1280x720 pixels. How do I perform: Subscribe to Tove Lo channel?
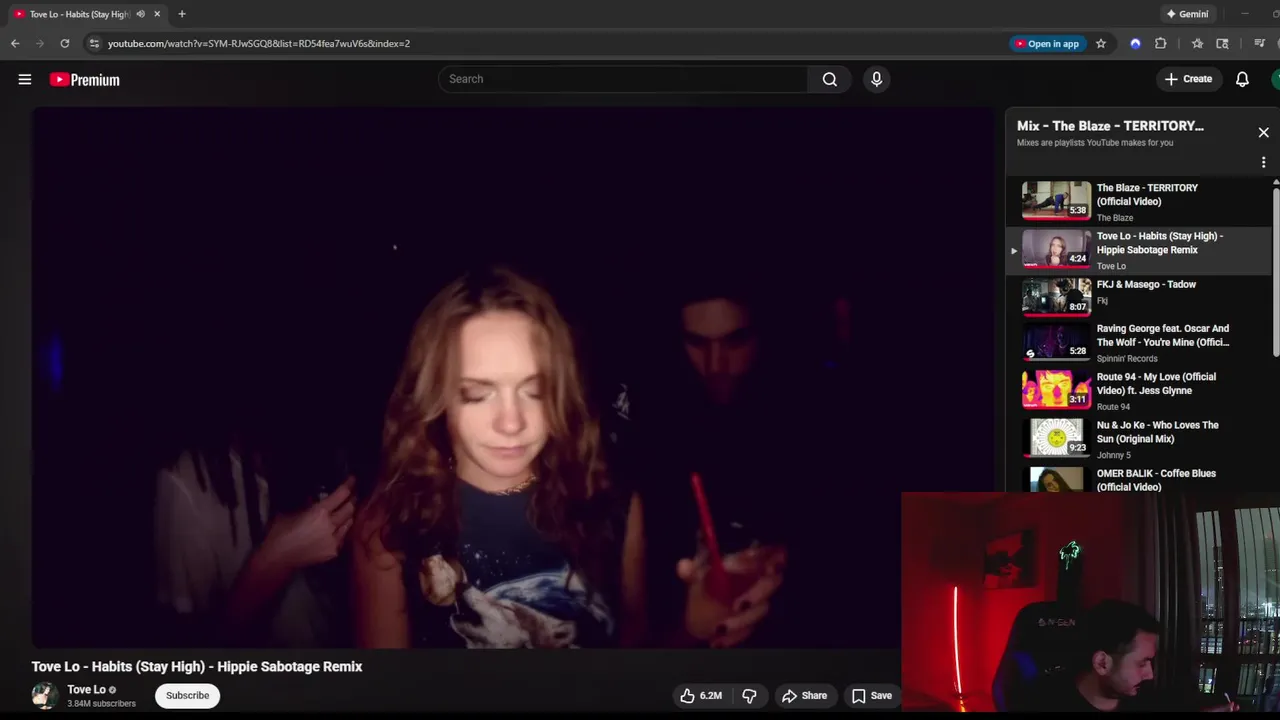(187, 696)
